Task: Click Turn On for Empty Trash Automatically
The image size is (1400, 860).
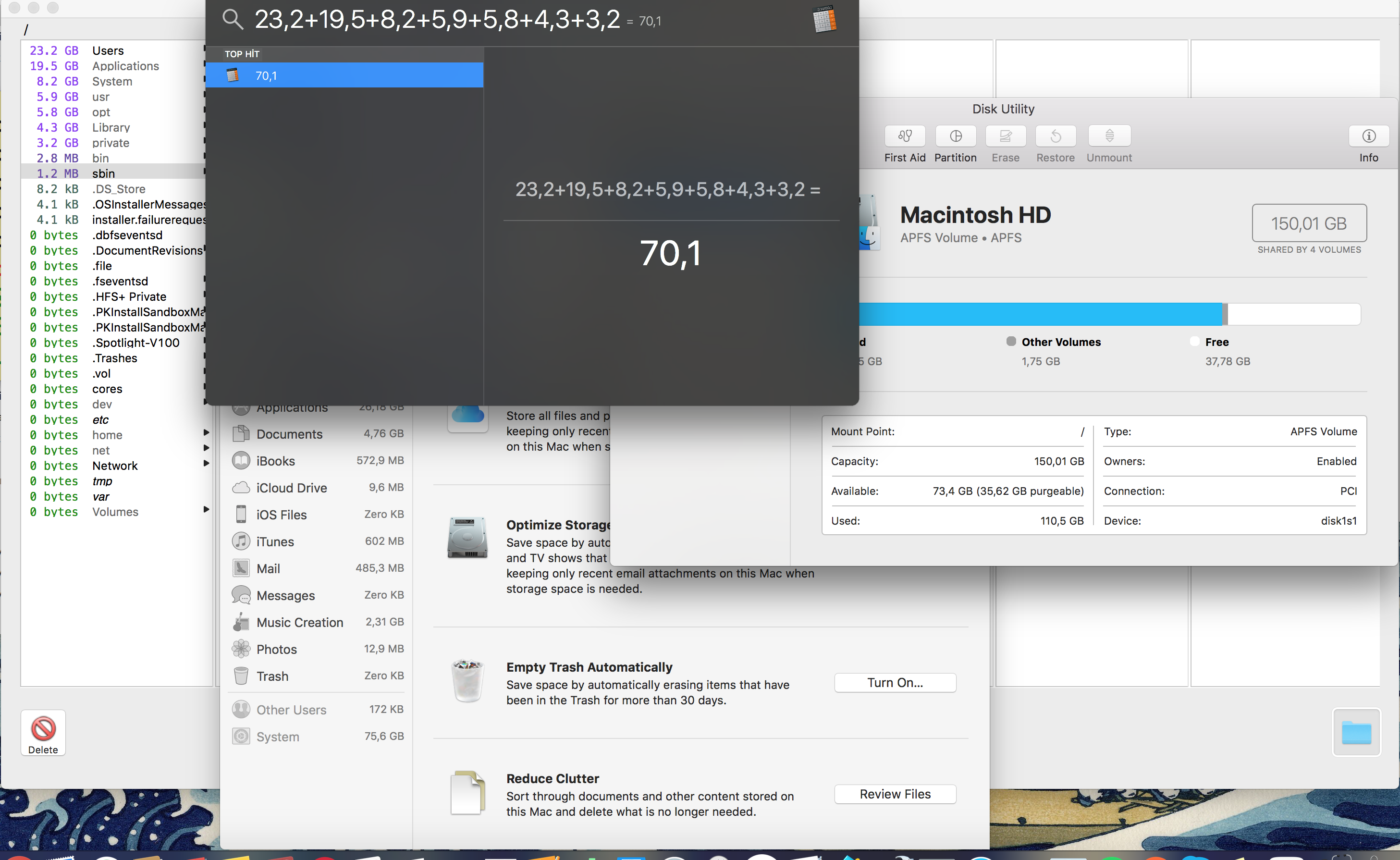Action: point(895,683)
